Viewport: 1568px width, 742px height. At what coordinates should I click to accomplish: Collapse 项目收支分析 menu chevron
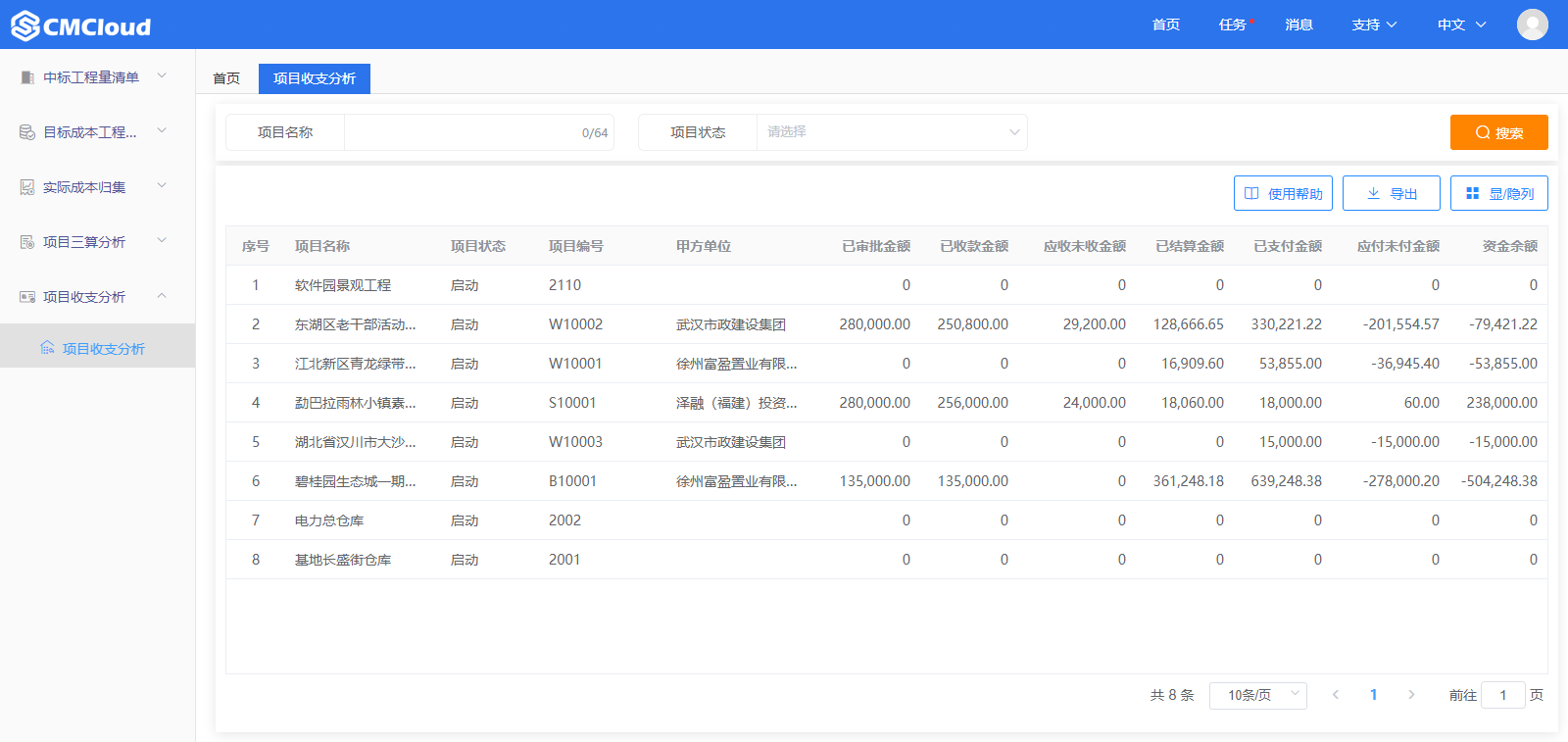pos(162,295)
